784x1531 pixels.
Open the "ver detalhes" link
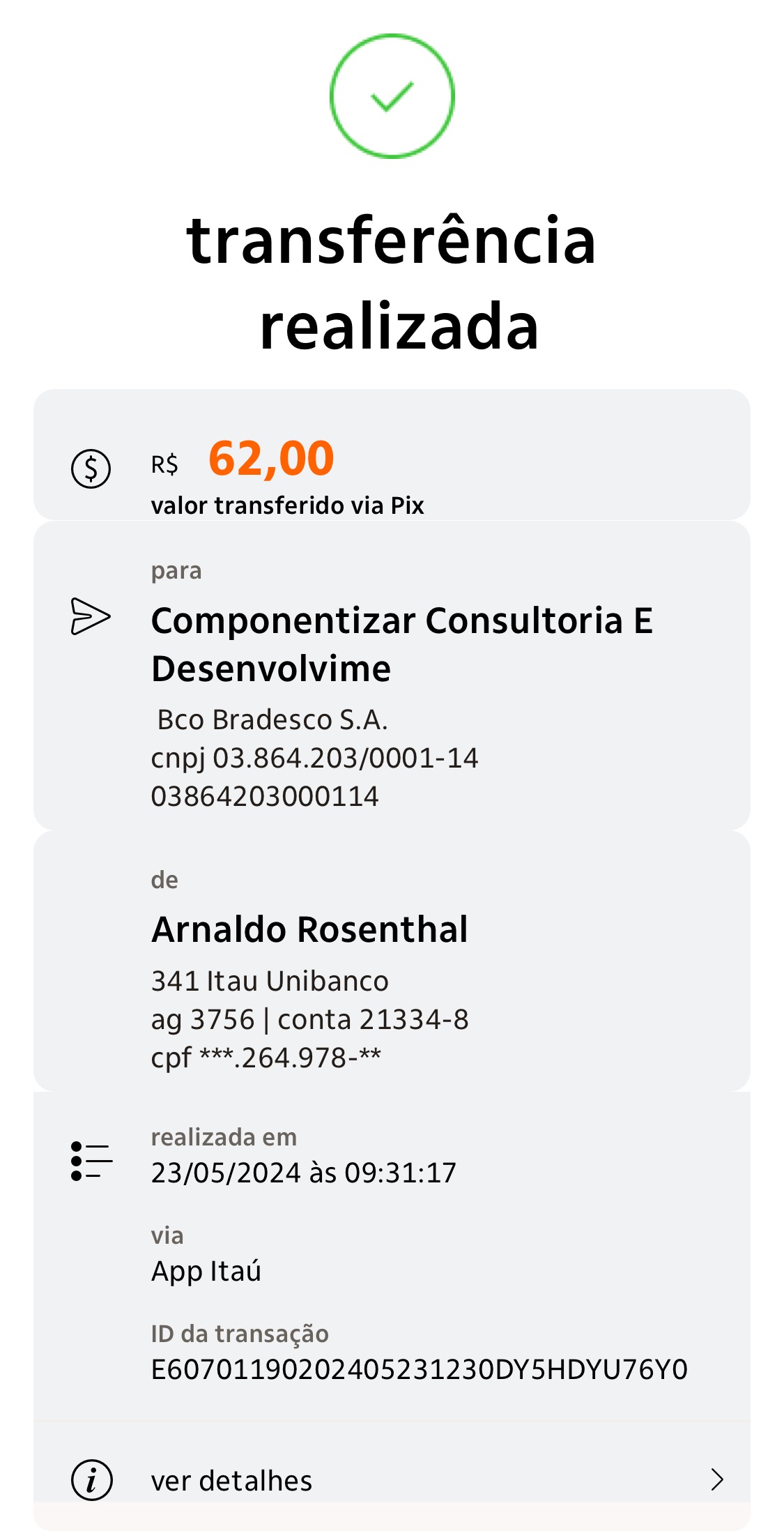coord(231,1481)
